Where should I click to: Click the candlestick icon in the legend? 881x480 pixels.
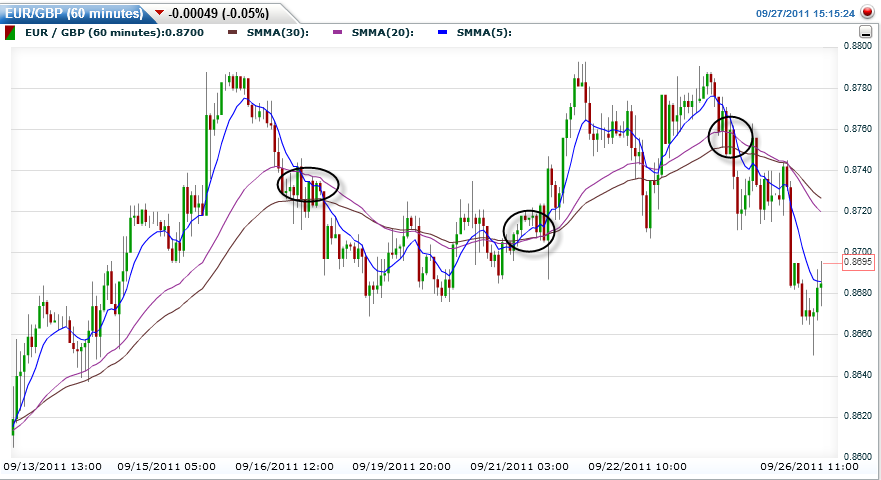(10, 32)
